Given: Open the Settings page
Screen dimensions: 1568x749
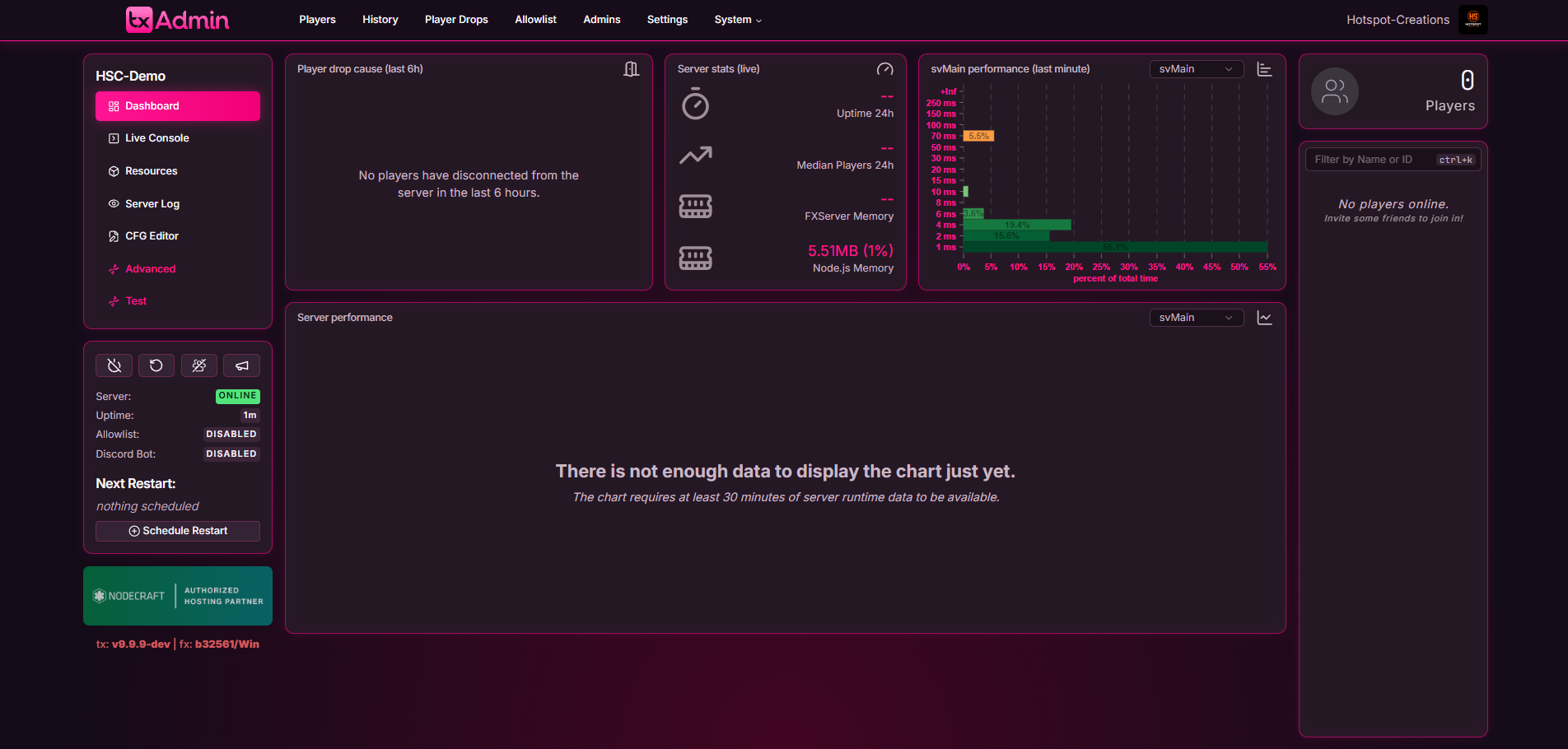Looking at the screenshot, I should click(667, 20).
